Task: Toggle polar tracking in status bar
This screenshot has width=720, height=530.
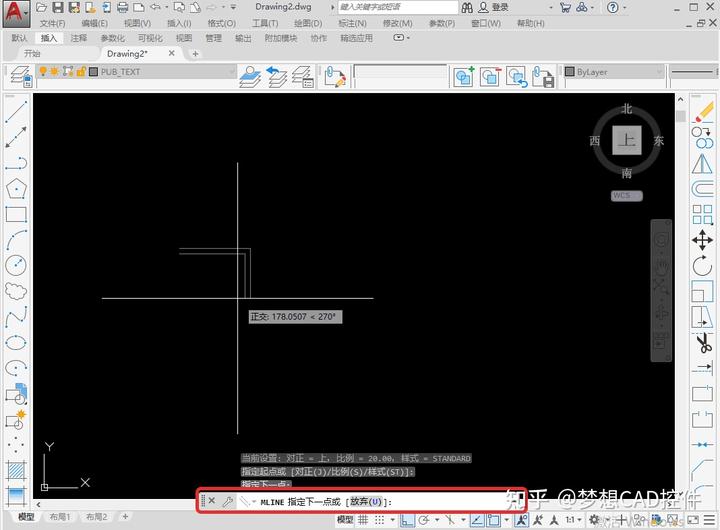Action: 424,520
